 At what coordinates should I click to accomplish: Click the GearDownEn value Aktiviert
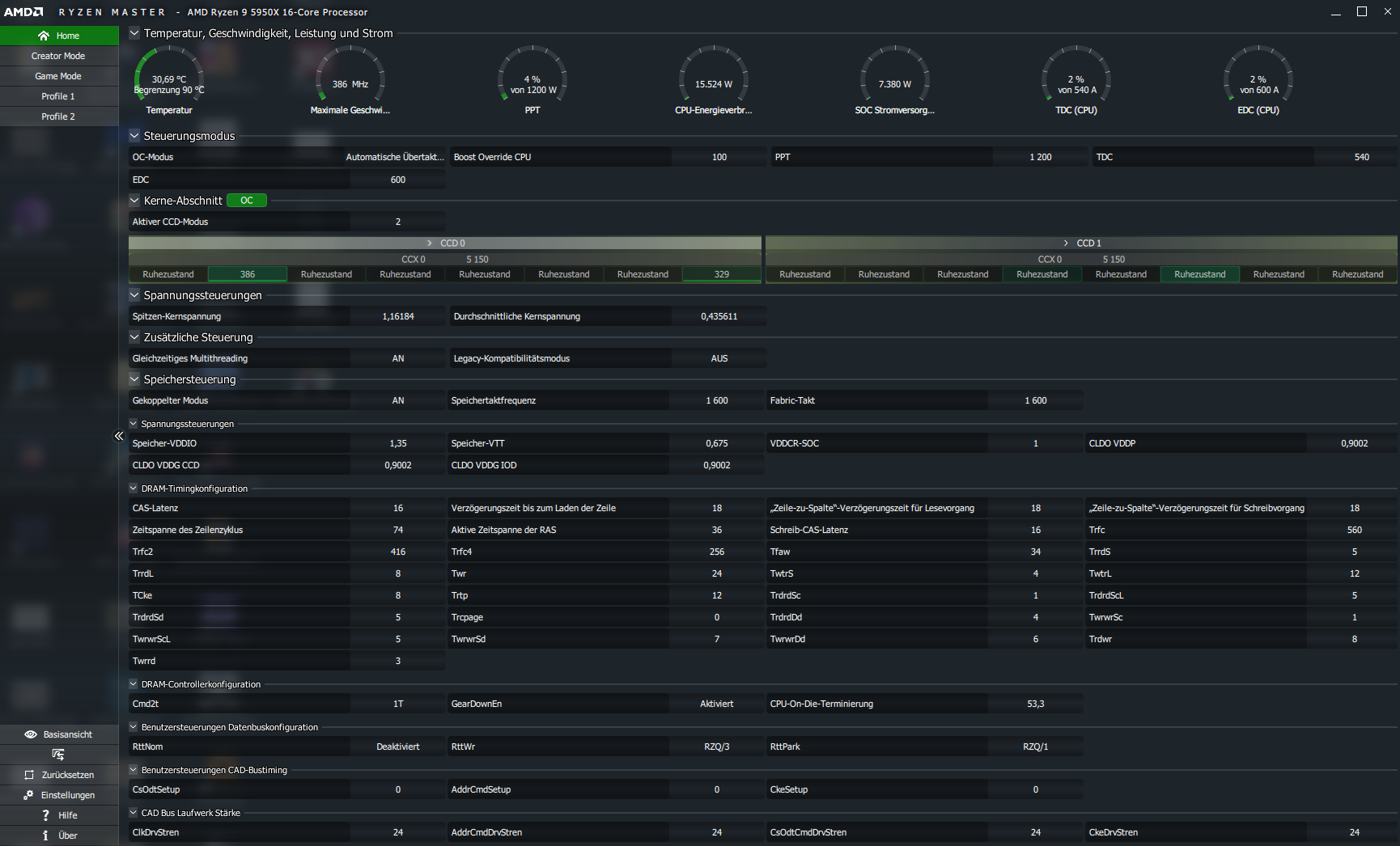coord(717,704)
